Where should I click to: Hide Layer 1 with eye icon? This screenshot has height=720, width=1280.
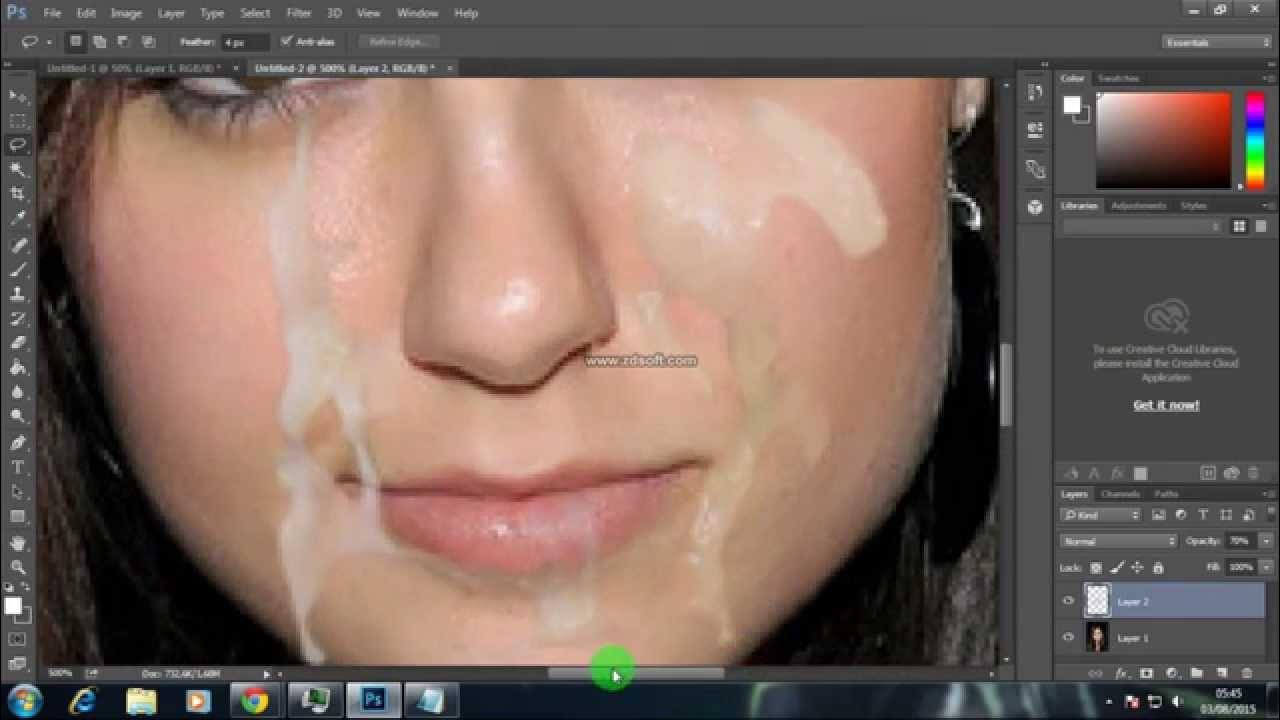1068,637
